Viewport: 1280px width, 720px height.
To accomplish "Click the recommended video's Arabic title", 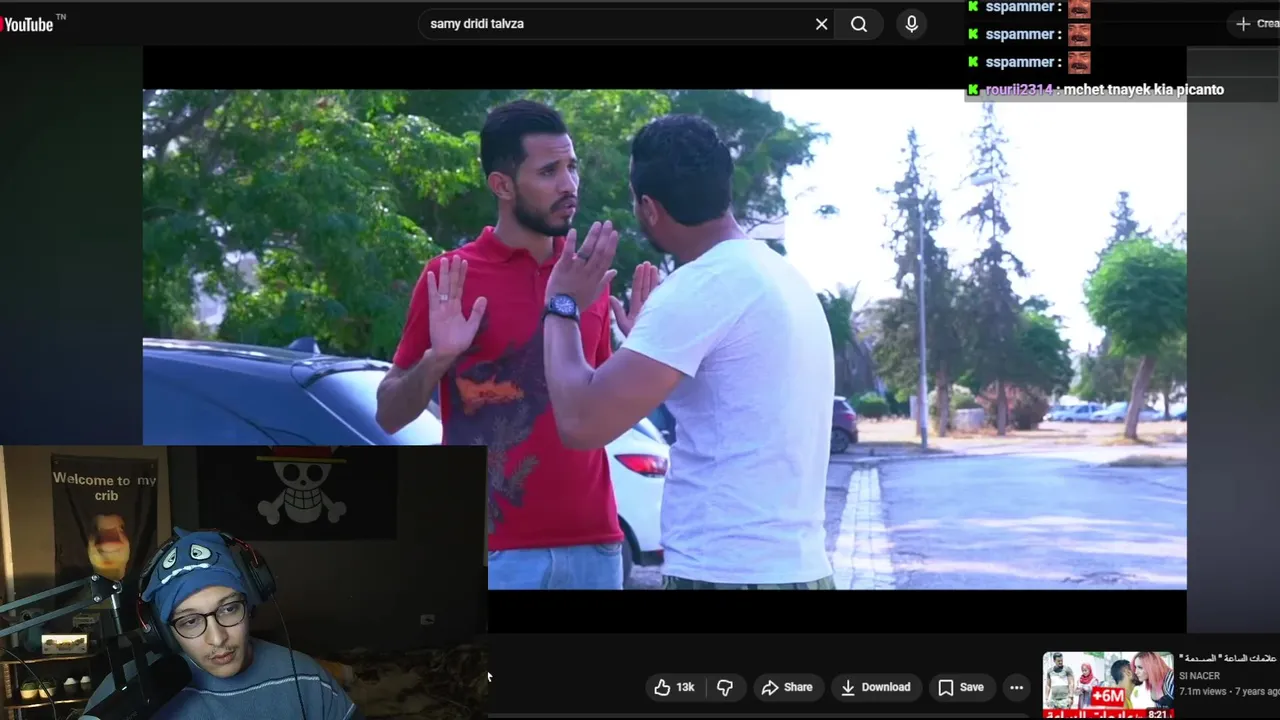I will [1228, 659].
